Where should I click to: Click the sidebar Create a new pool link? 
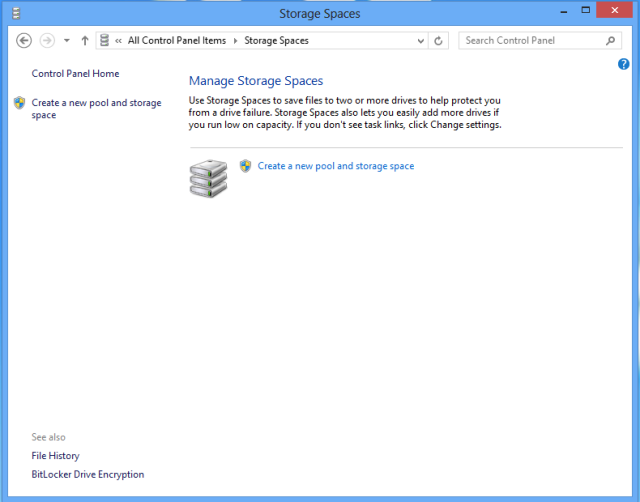(96, 109)
